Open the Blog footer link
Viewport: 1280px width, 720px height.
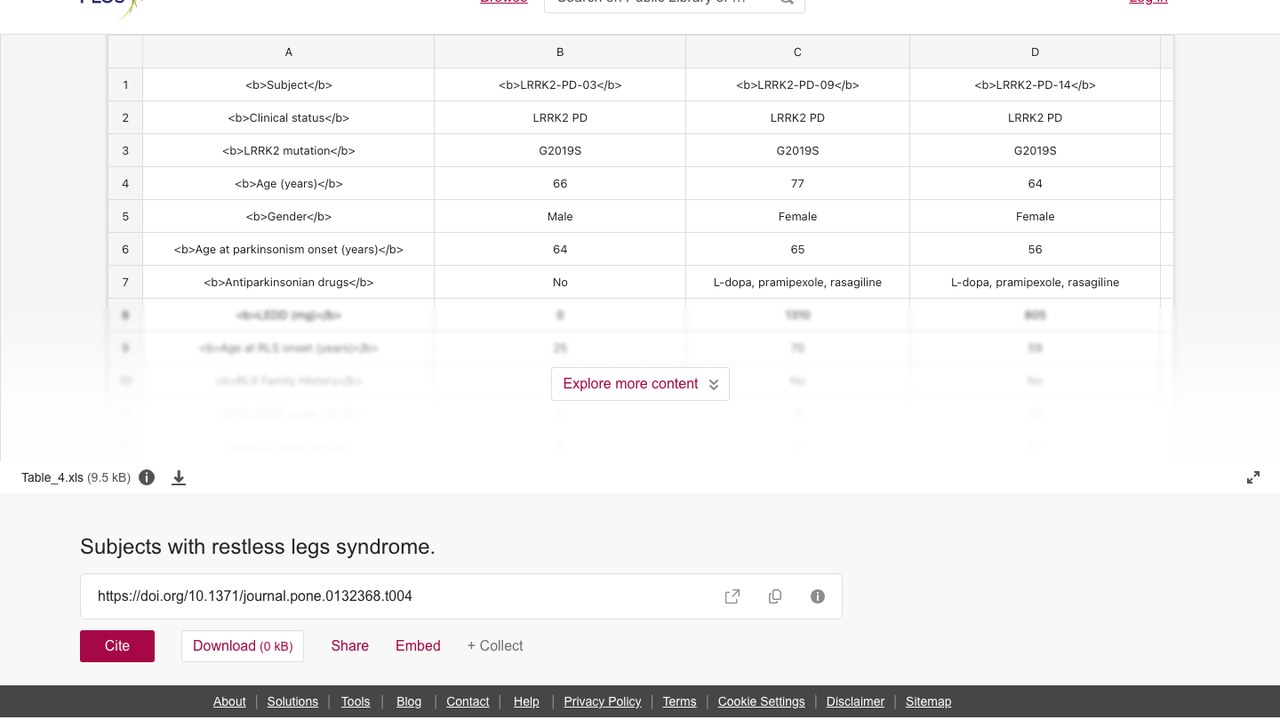[x=409, y=702]
